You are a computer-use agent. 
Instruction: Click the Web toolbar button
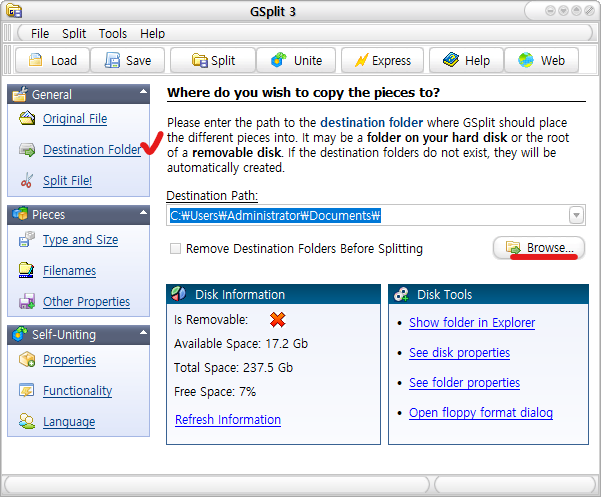pos(541,60)
